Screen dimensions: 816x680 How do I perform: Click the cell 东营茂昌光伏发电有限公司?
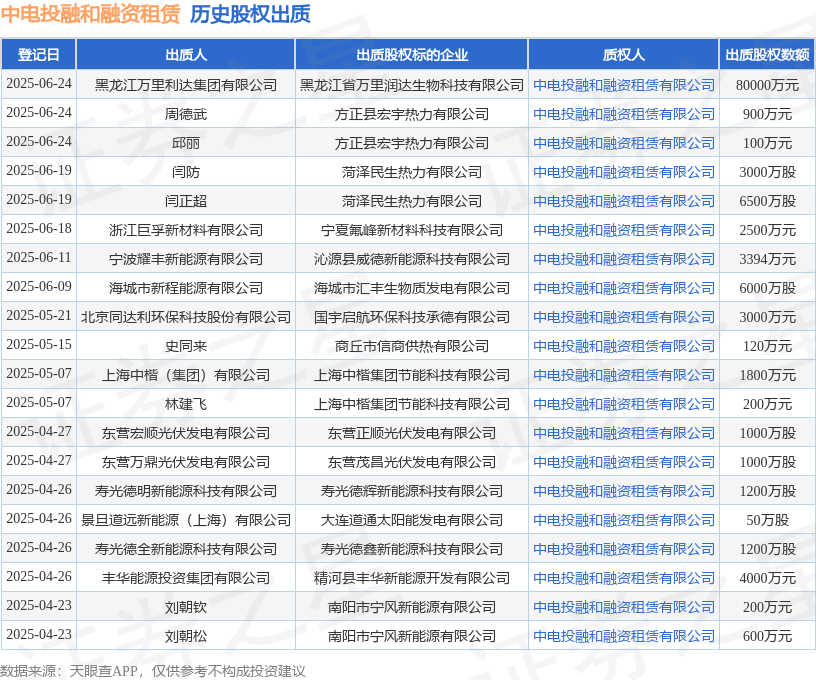click(x=412, y=462)
